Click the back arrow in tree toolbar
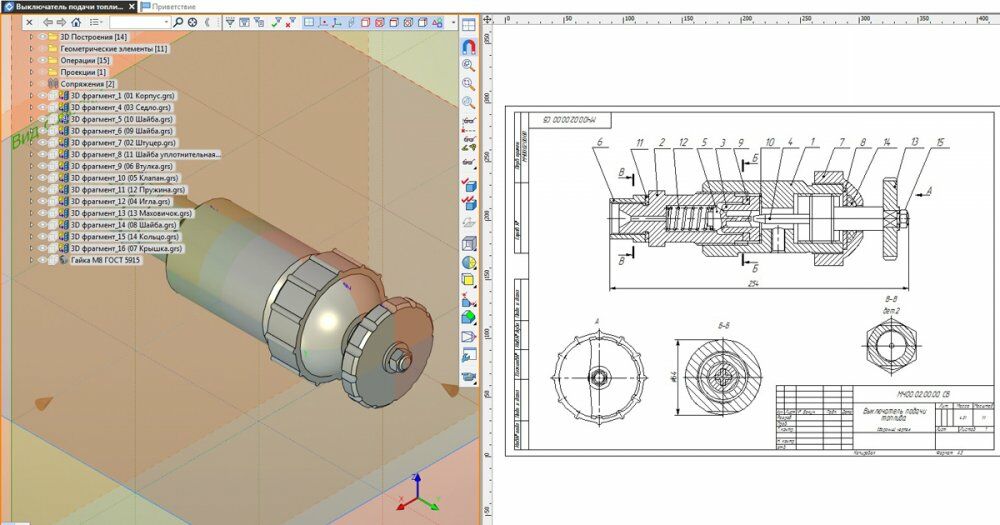The image size is (1000, 525). [x=47, y=22]
